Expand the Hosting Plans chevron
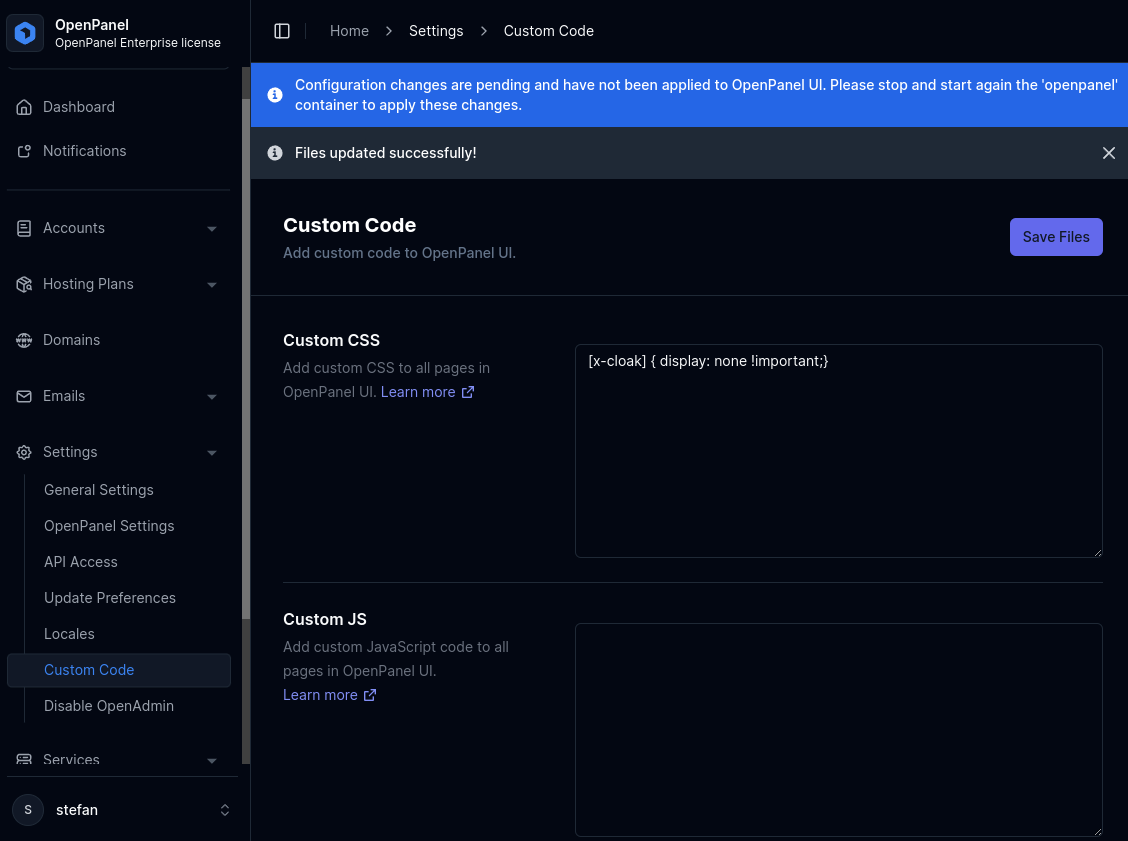The width and height of the screenshot is (1128, 841). click(x=212, y=285)
